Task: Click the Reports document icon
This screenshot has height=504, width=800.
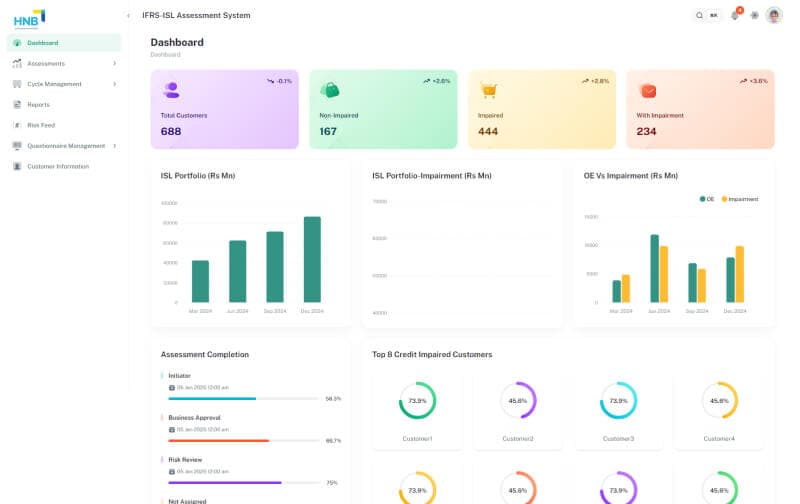Action: [17, 105]
